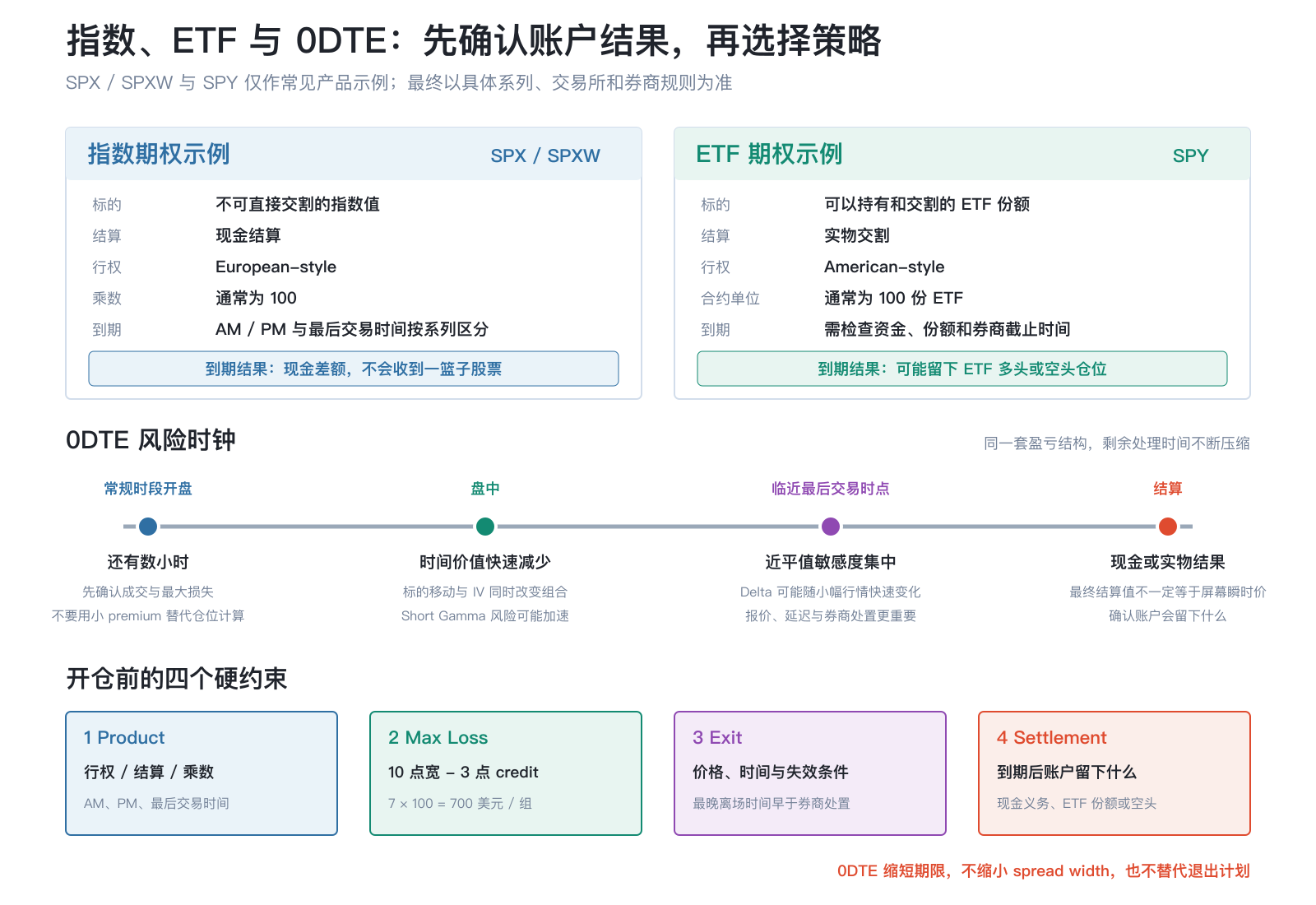Click 通常为 100 份 ETF value
The image size is (1316, 905).
coord(893,298)
